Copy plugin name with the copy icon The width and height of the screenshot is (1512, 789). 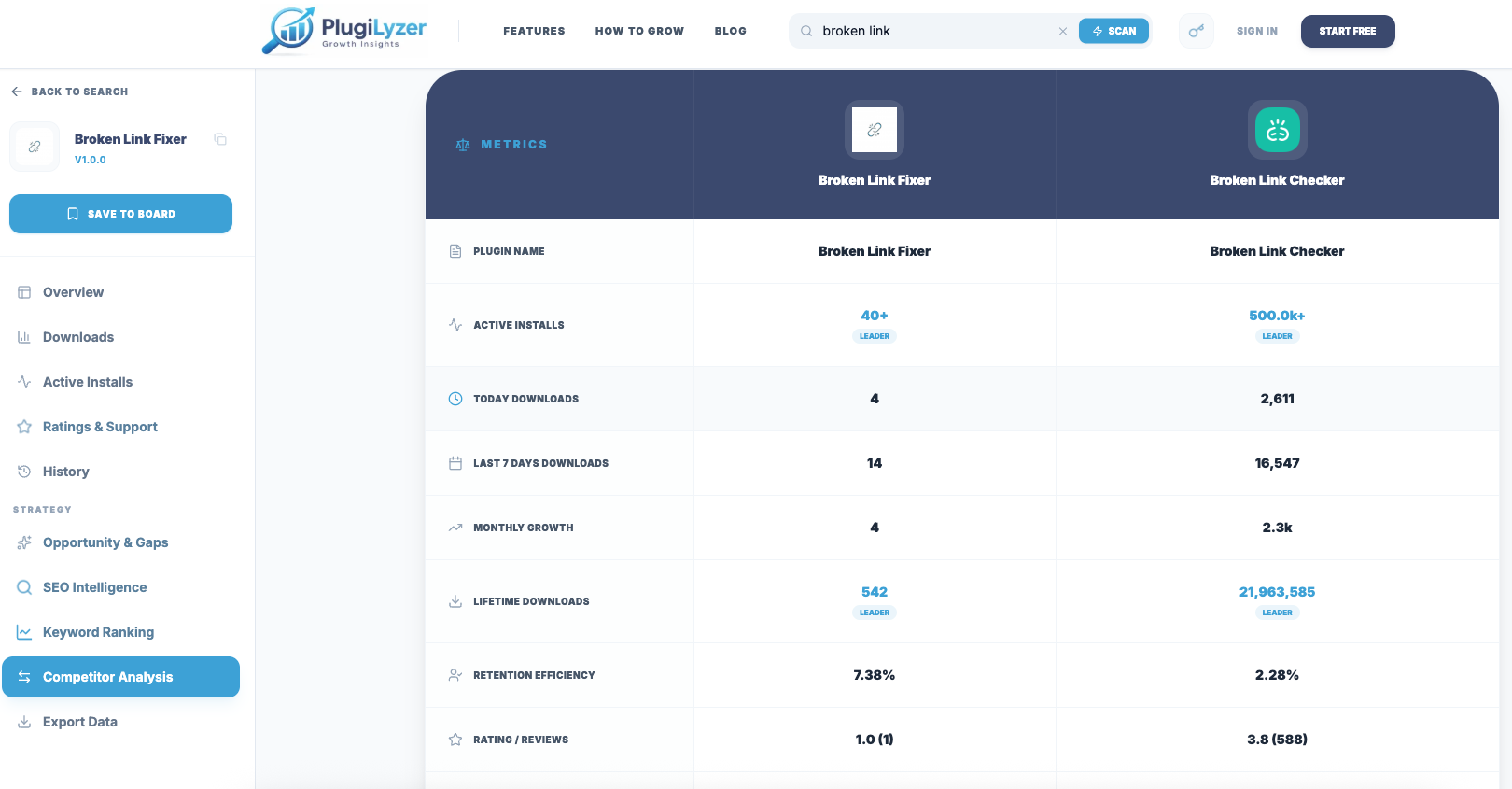click(220, 139)
